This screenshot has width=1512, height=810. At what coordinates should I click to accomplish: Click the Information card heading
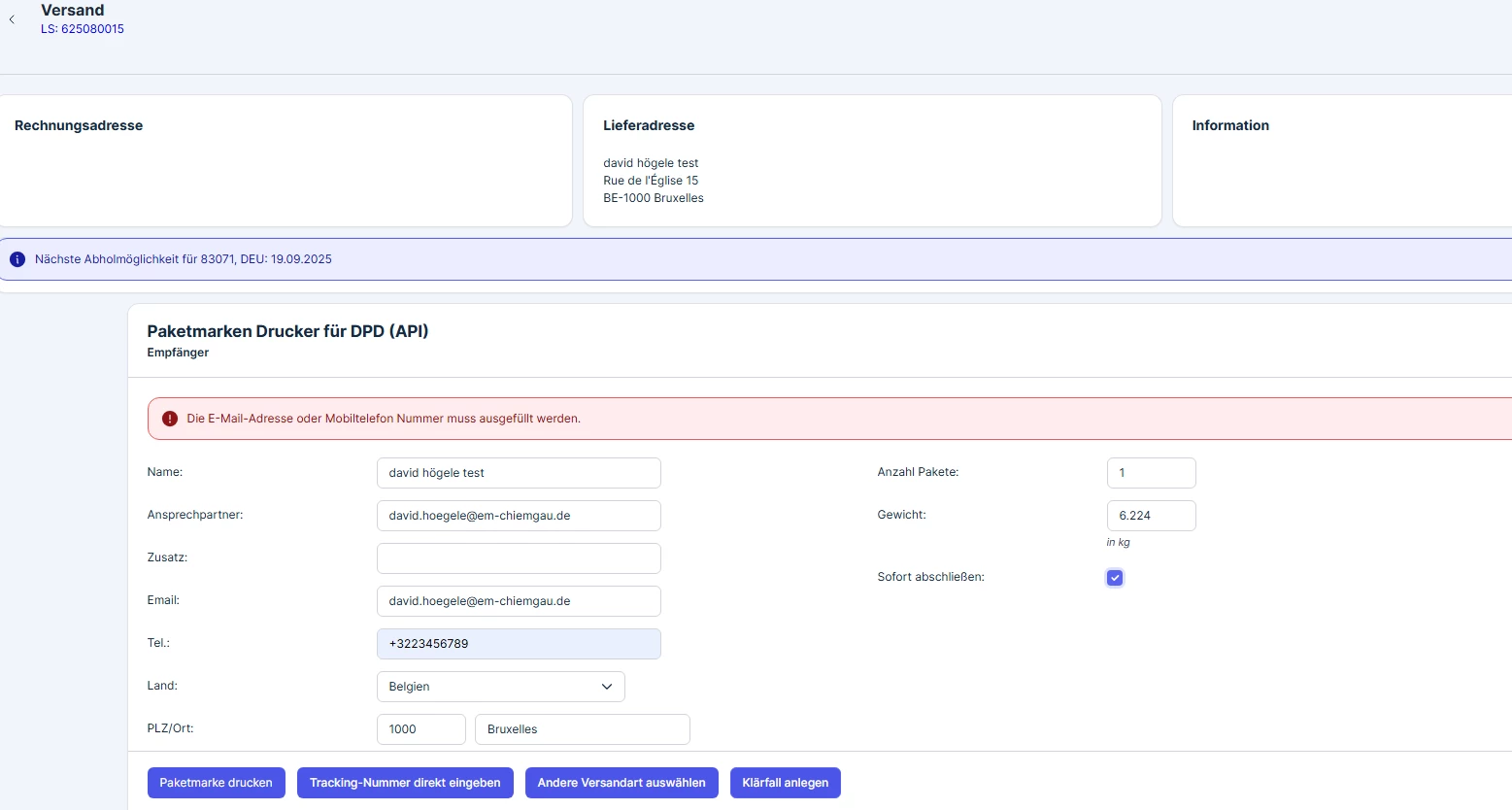(1230, 125)
